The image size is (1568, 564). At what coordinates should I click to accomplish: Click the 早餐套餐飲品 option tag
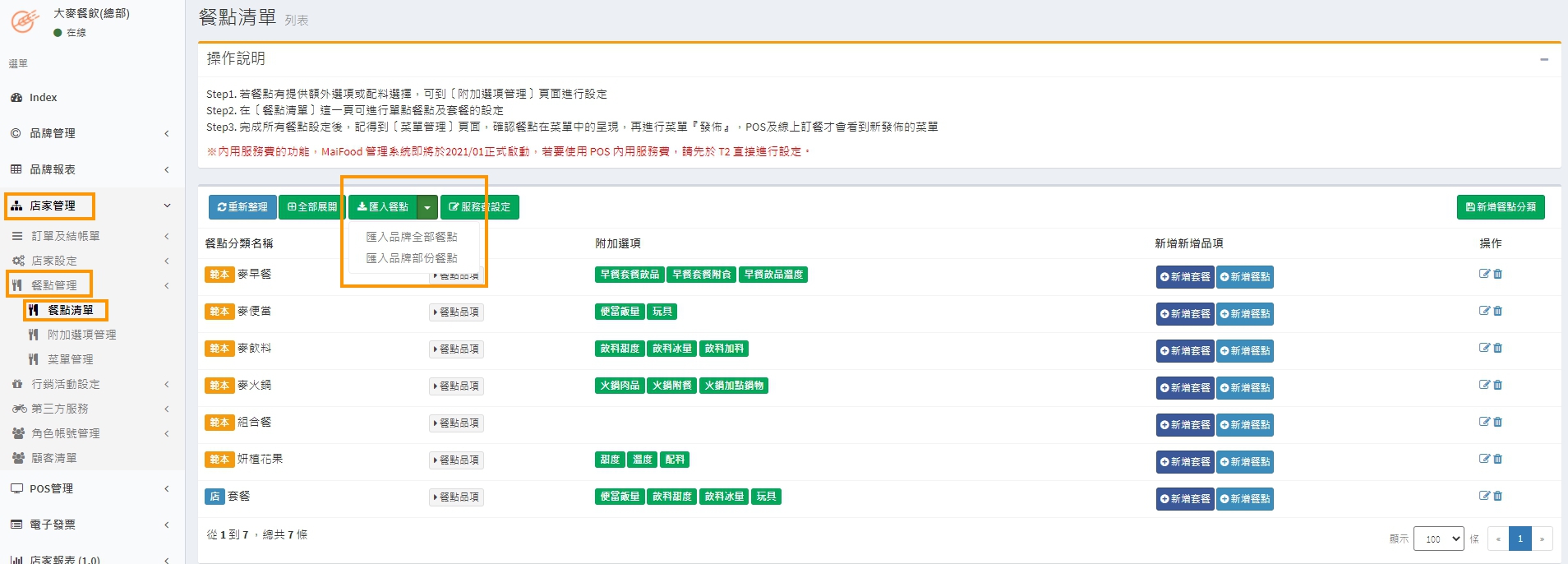pyautogui.click(x=630, y=275)
